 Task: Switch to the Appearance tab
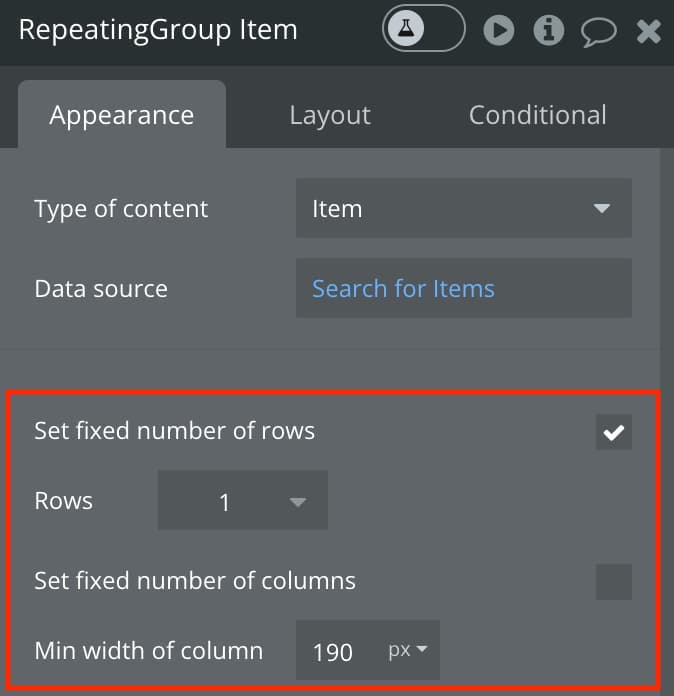click(122, 115)
